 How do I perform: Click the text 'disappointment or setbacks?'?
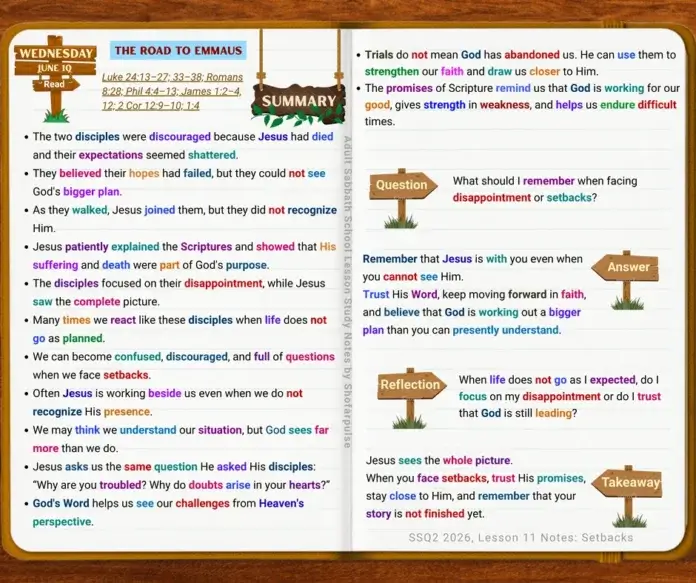click(525, 198)
